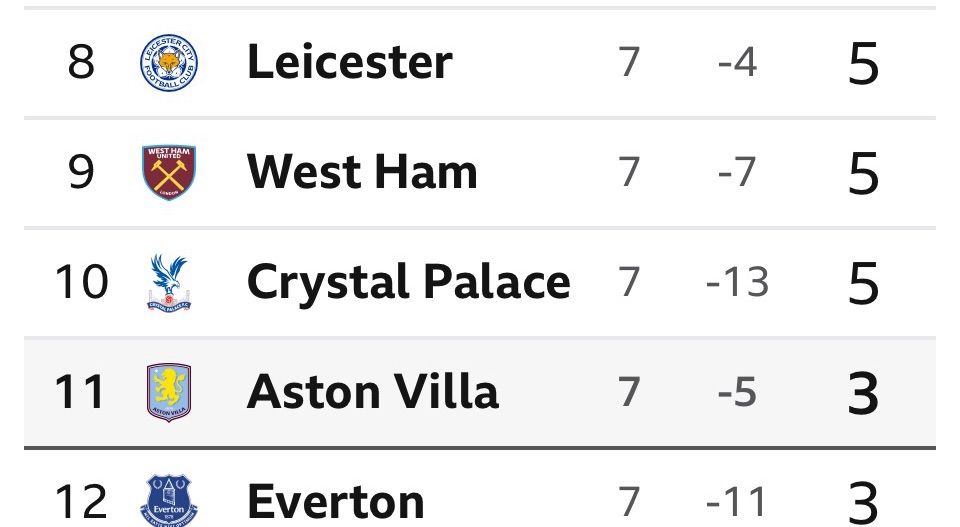Click Crystal Palace's goal difference of -13
The height and width of the screenshot is (527, 960).
point(737,282)
